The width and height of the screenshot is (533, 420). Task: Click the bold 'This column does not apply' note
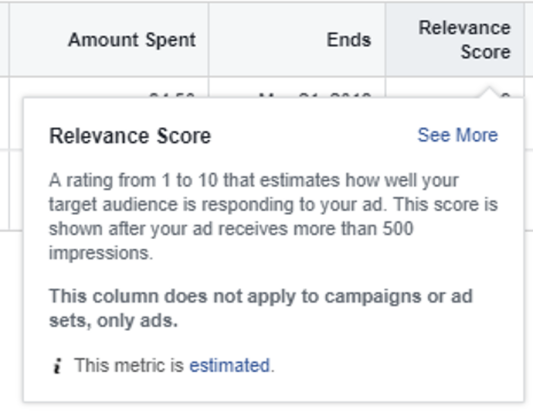261,308
